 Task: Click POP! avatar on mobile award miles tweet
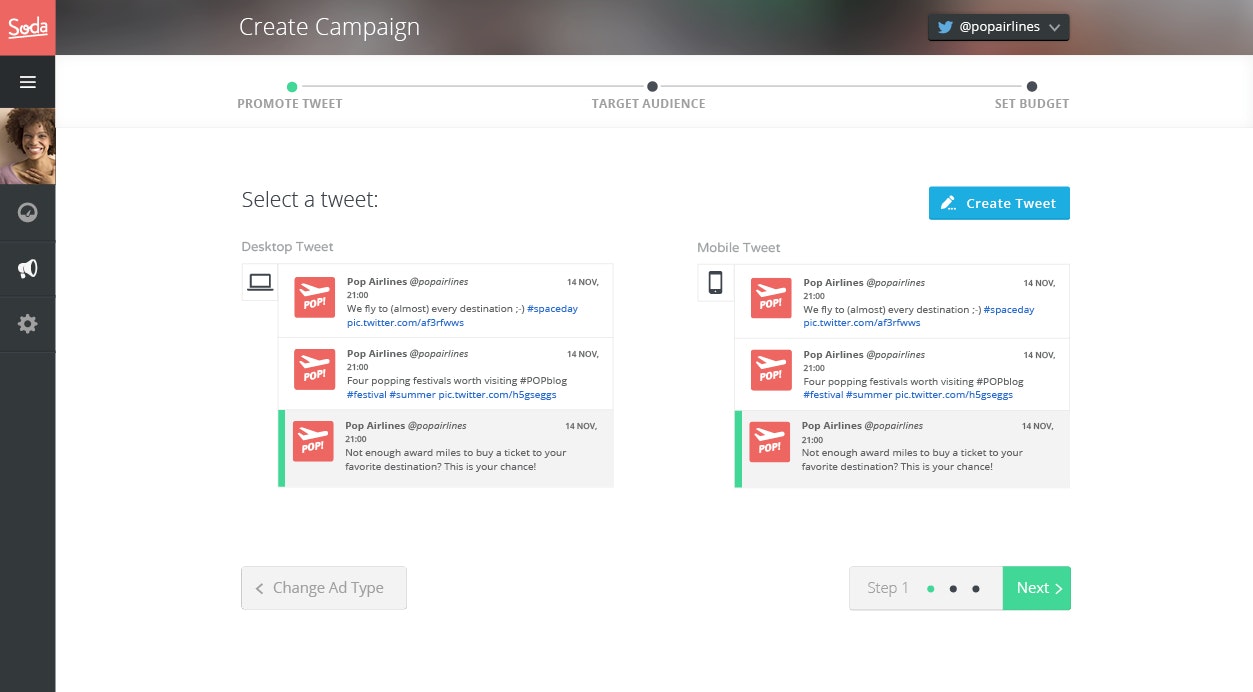point(770,441)
